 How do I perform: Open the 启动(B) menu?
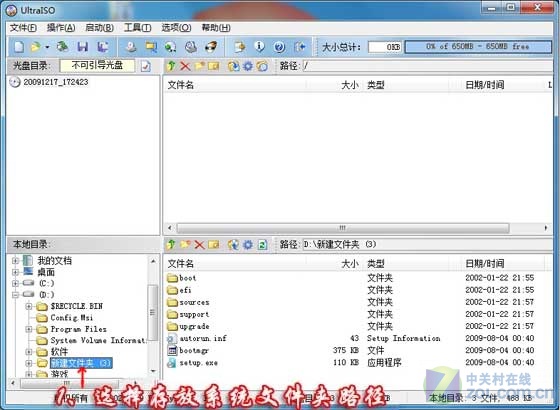coord(100,28)
